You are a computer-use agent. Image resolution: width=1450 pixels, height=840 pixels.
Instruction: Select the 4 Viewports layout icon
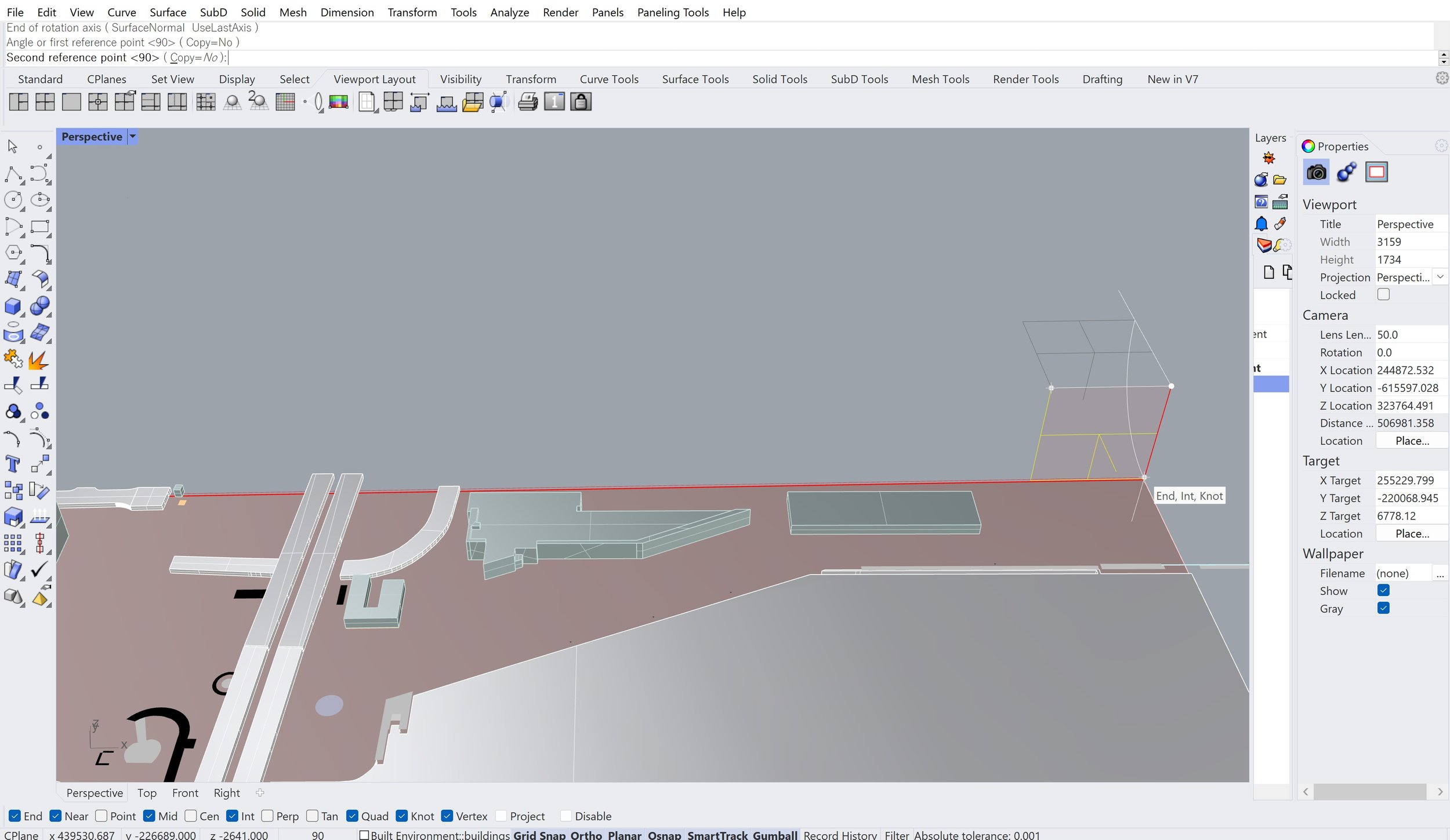click(x=45, y=102)
